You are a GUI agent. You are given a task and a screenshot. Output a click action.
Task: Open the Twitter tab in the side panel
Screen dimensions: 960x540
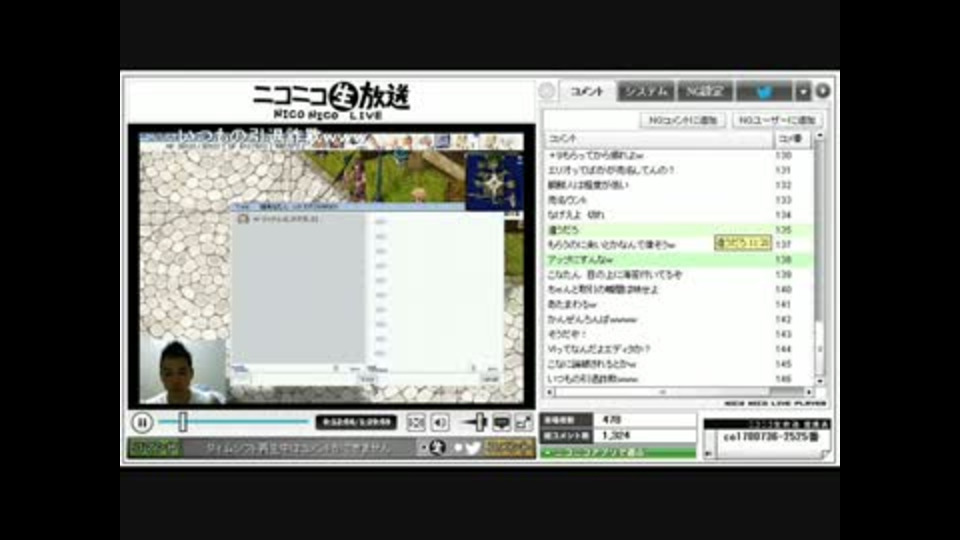[x=764, y=91]
